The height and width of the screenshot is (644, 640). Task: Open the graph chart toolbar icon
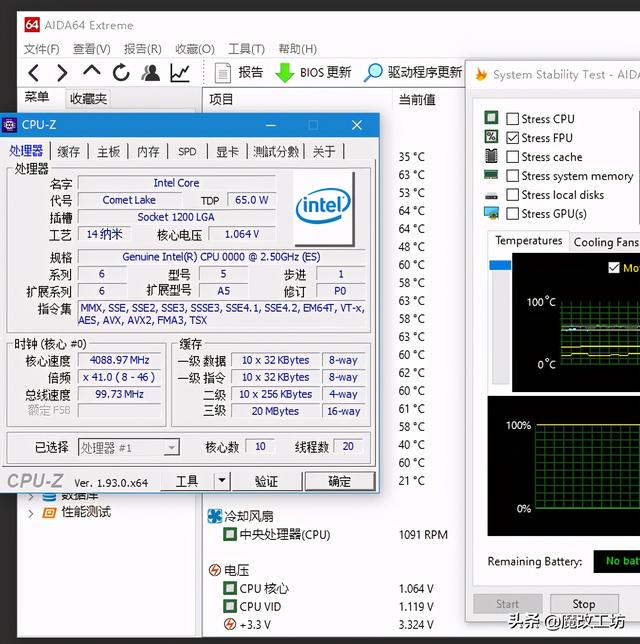click(x=180, y=73)
